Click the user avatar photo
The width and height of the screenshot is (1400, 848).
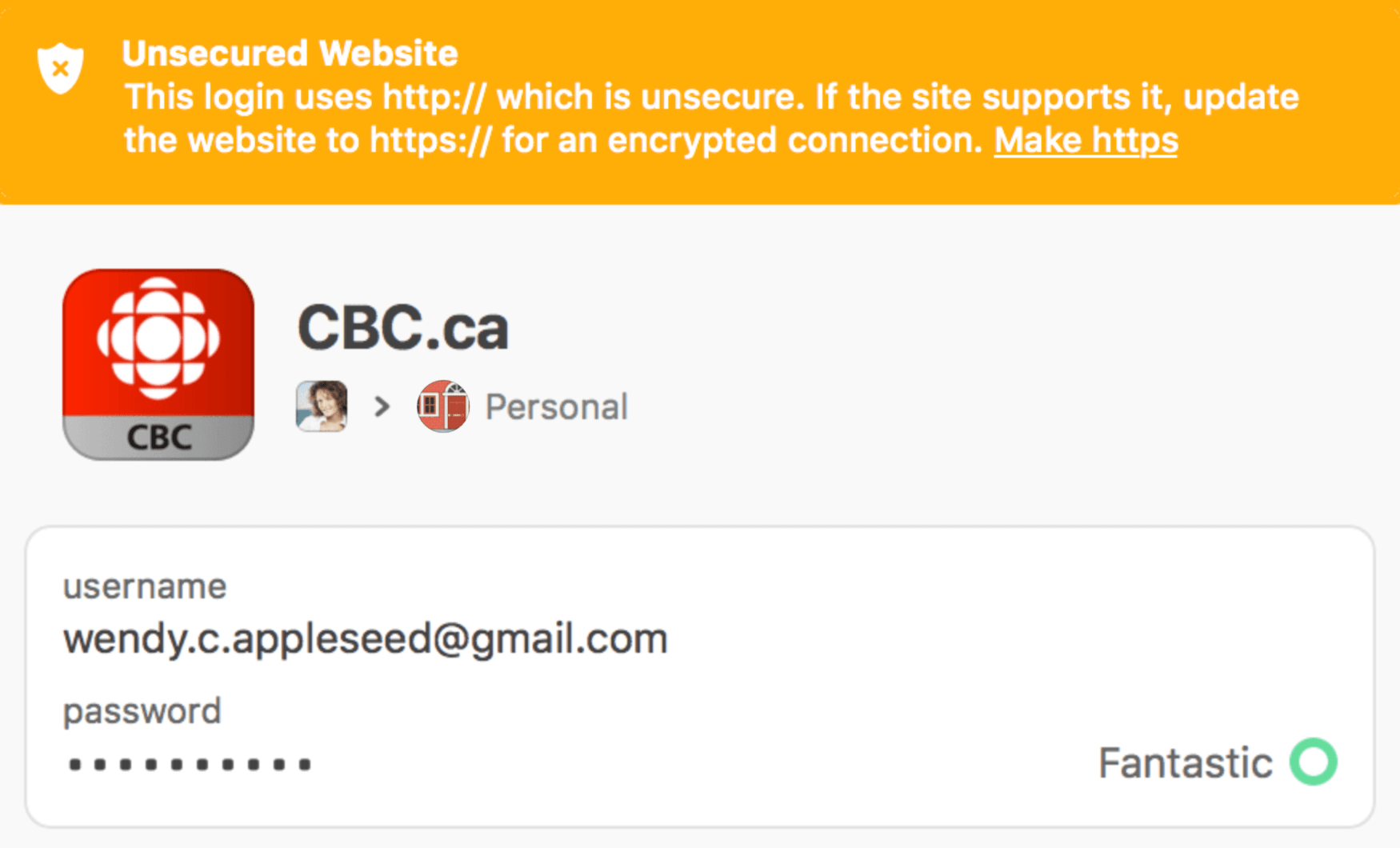(322, 406)
